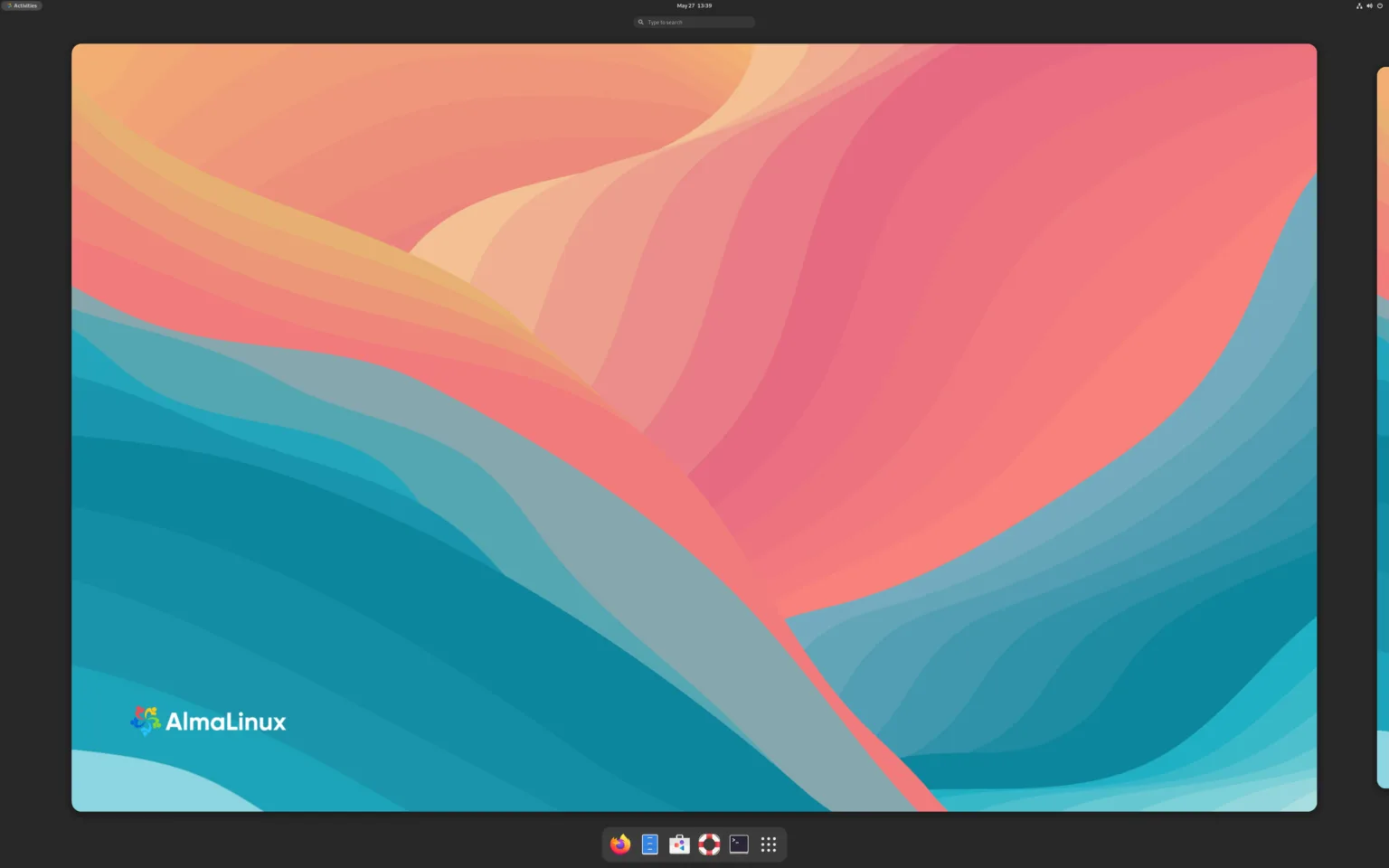
Task: Open the Help lifebuoy application
Action: 709,844
